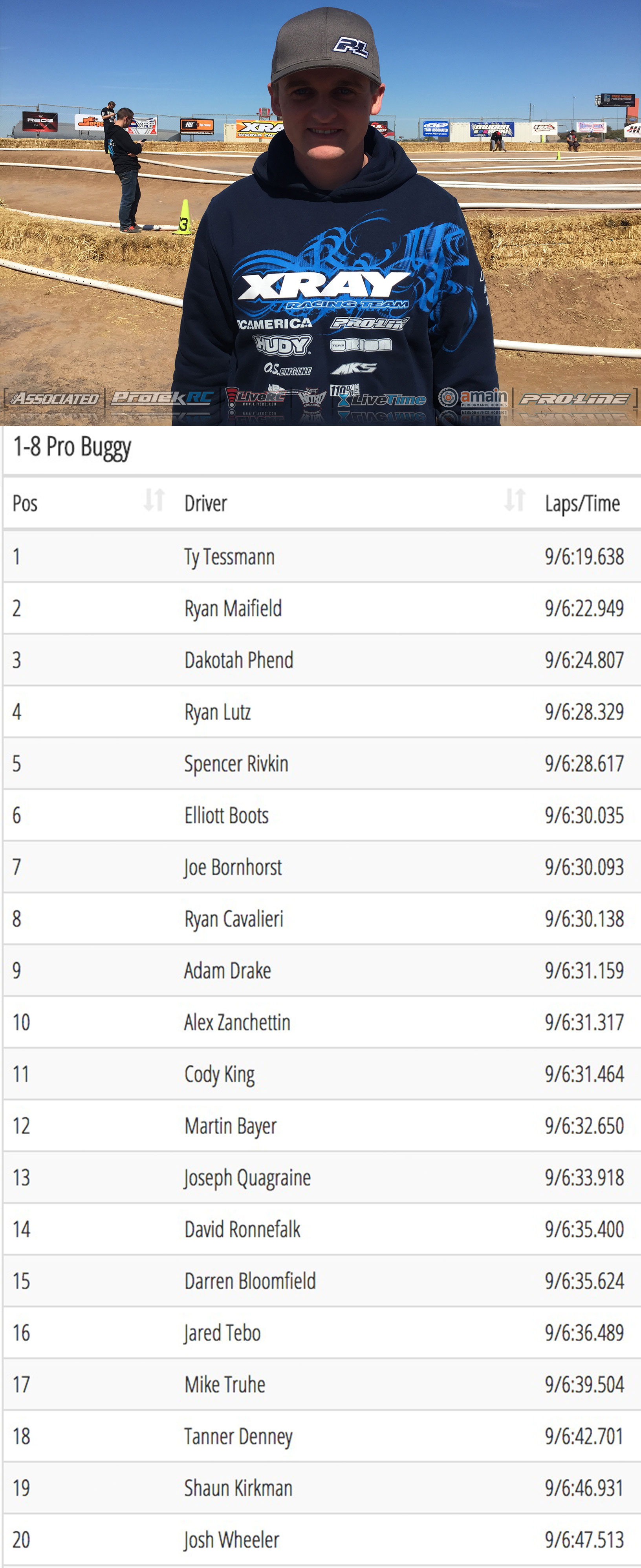
Task: Click the Laps/Time column header
Action: 582,504
